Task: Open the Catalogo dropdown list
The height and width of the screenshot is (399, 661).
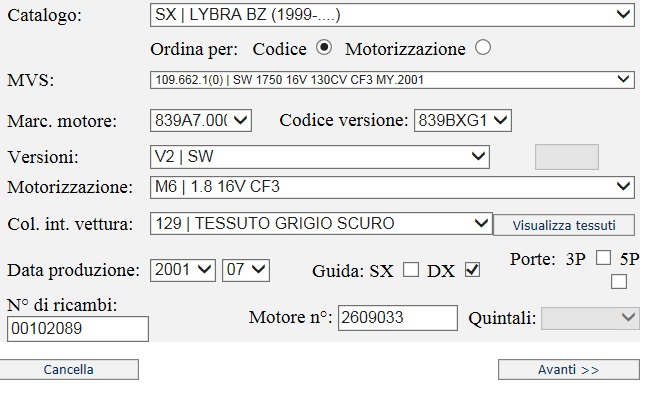Action: pos(392,15)
